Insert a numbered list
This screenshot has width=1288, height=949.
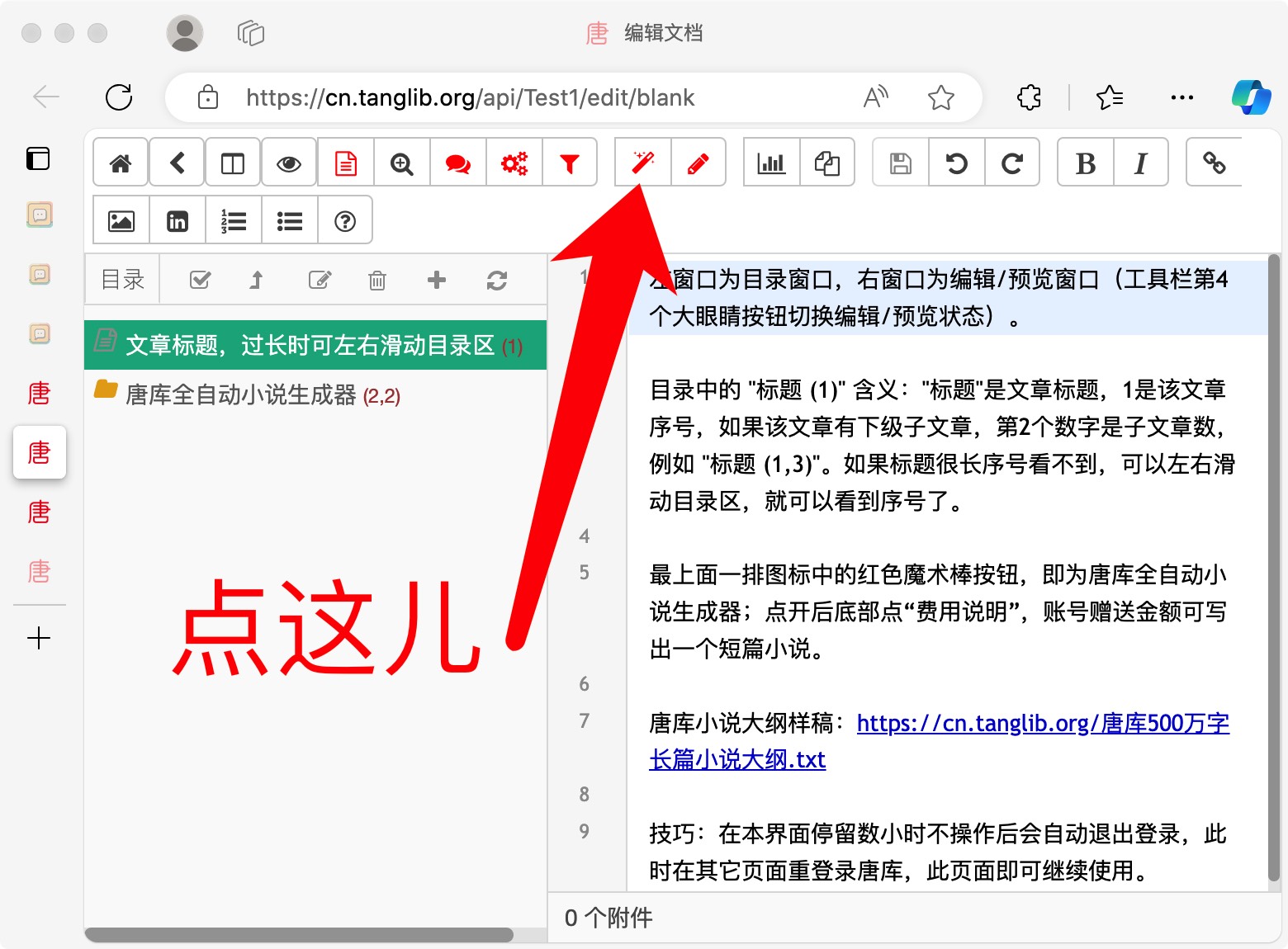point(233,220)
